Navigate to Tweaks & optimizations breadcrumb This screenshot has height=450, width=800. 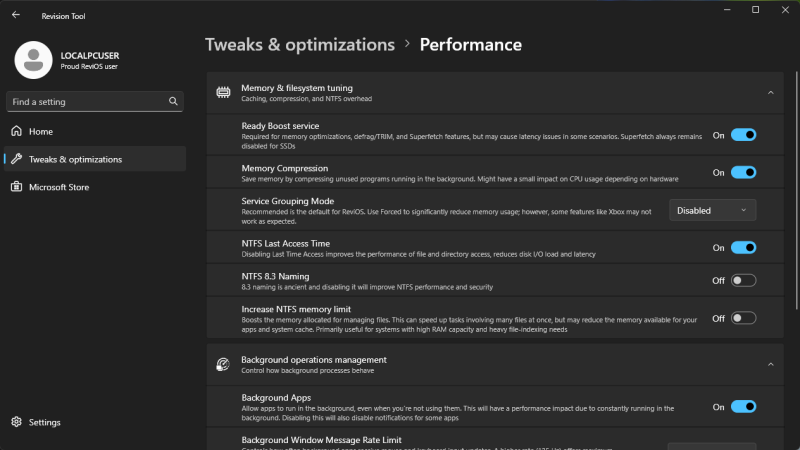tap(300, 45)
